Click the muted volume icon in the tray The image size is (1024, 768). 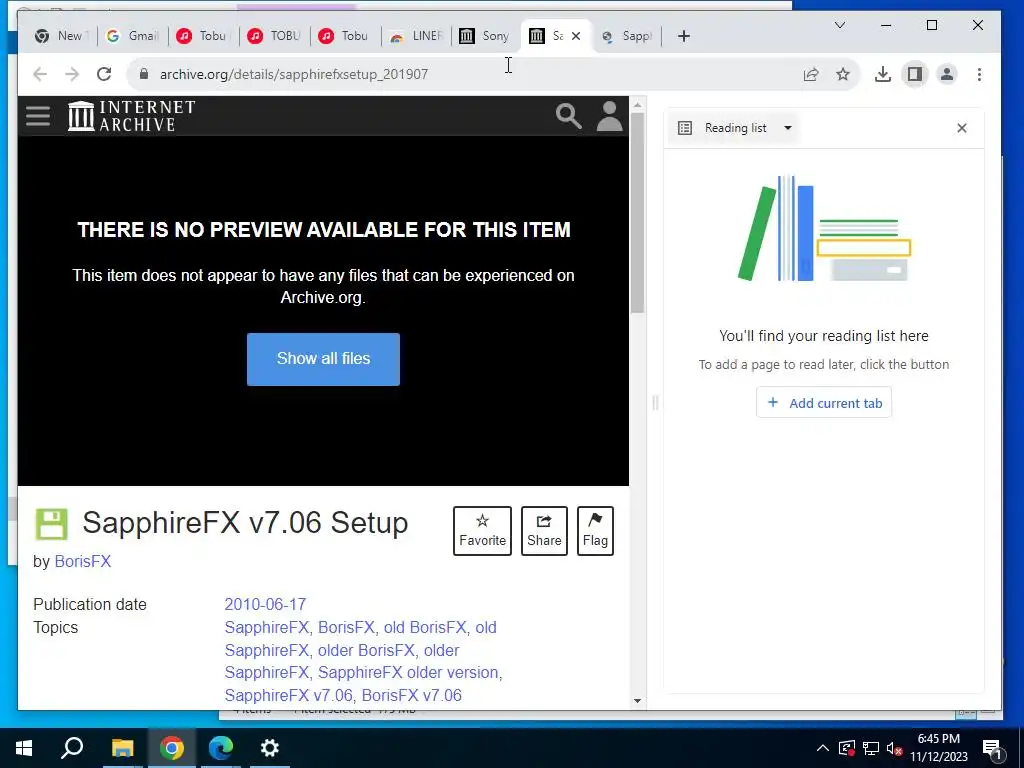point(895,748)
